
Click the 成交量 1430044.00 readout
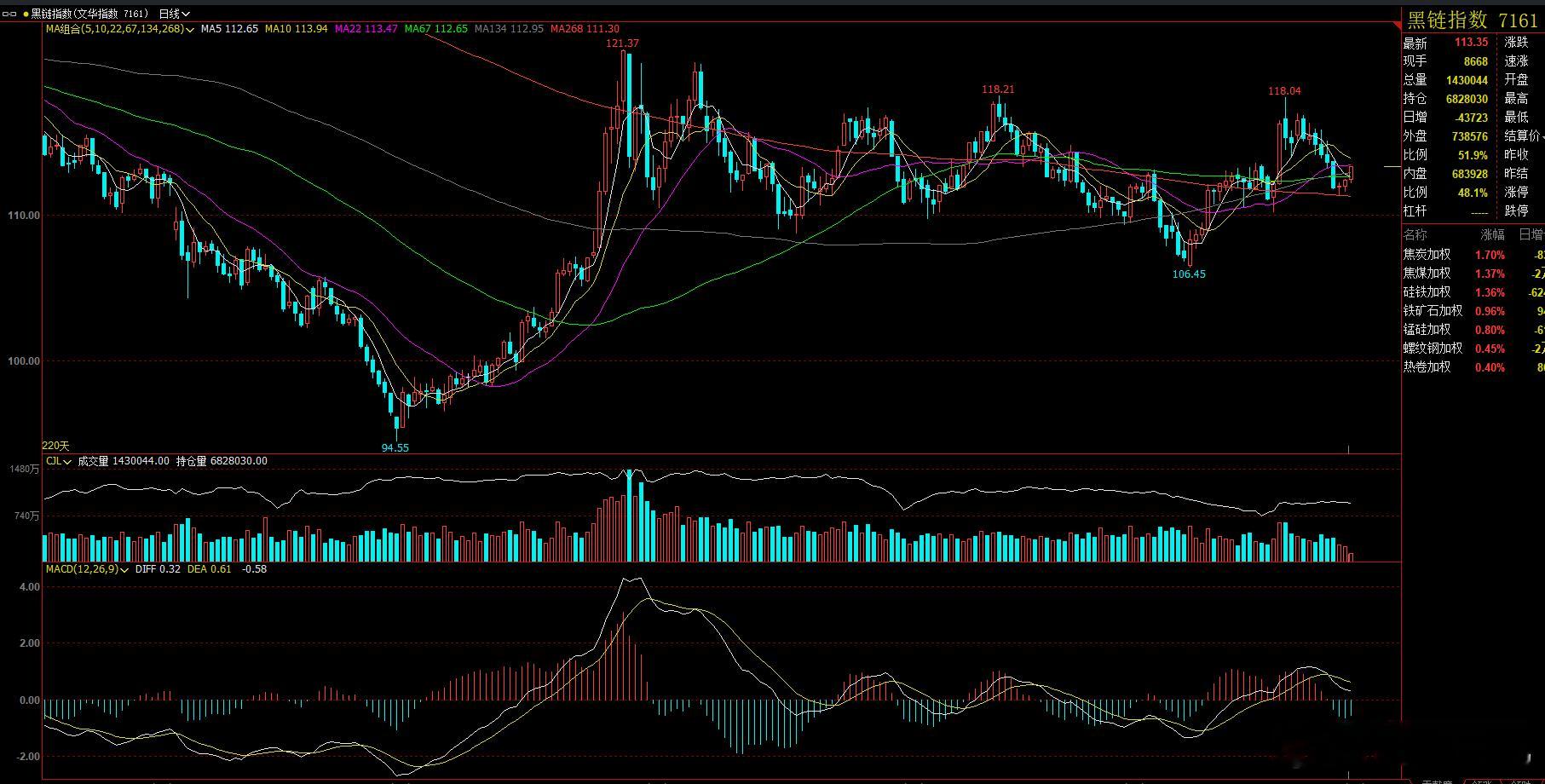[124, 461]
